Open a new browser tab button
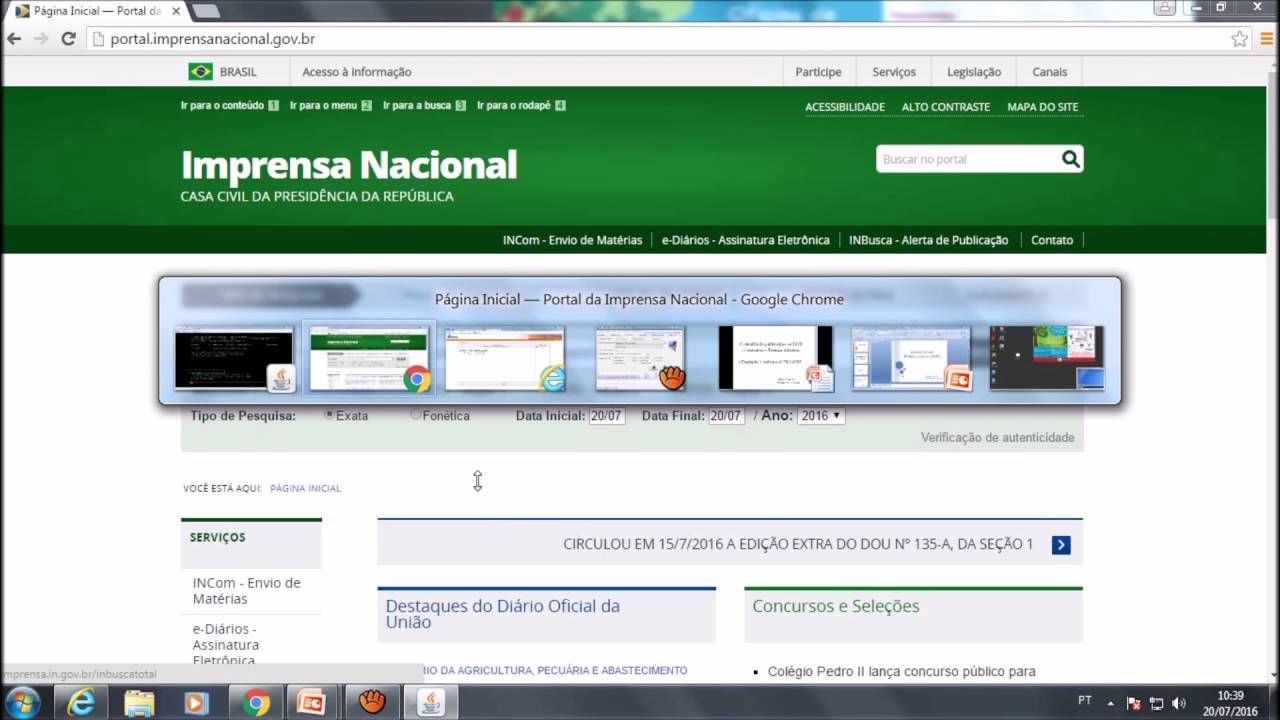Viewport: 1280px width, 720px height. click(205, 11)
